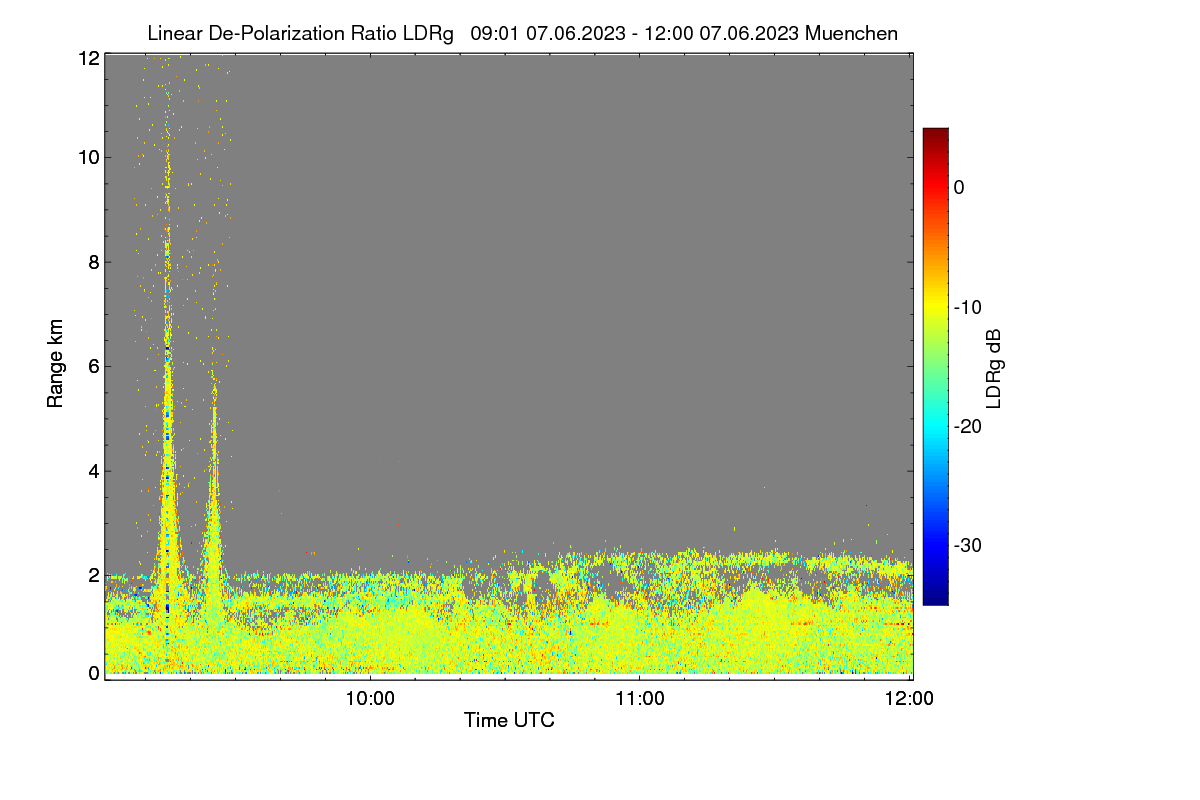Click the range tick label 2

pos(94,575)
